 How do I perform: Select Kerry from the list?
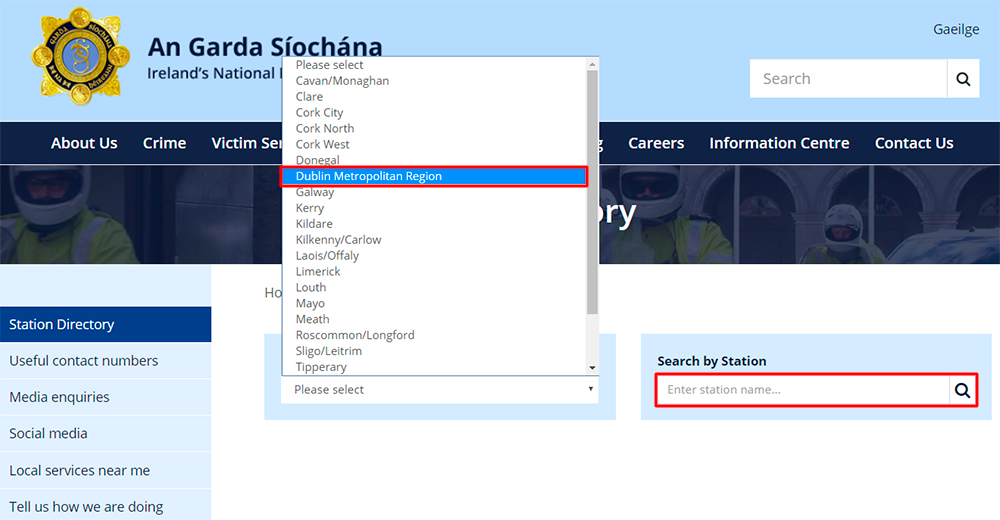click(x=434, y=208)
